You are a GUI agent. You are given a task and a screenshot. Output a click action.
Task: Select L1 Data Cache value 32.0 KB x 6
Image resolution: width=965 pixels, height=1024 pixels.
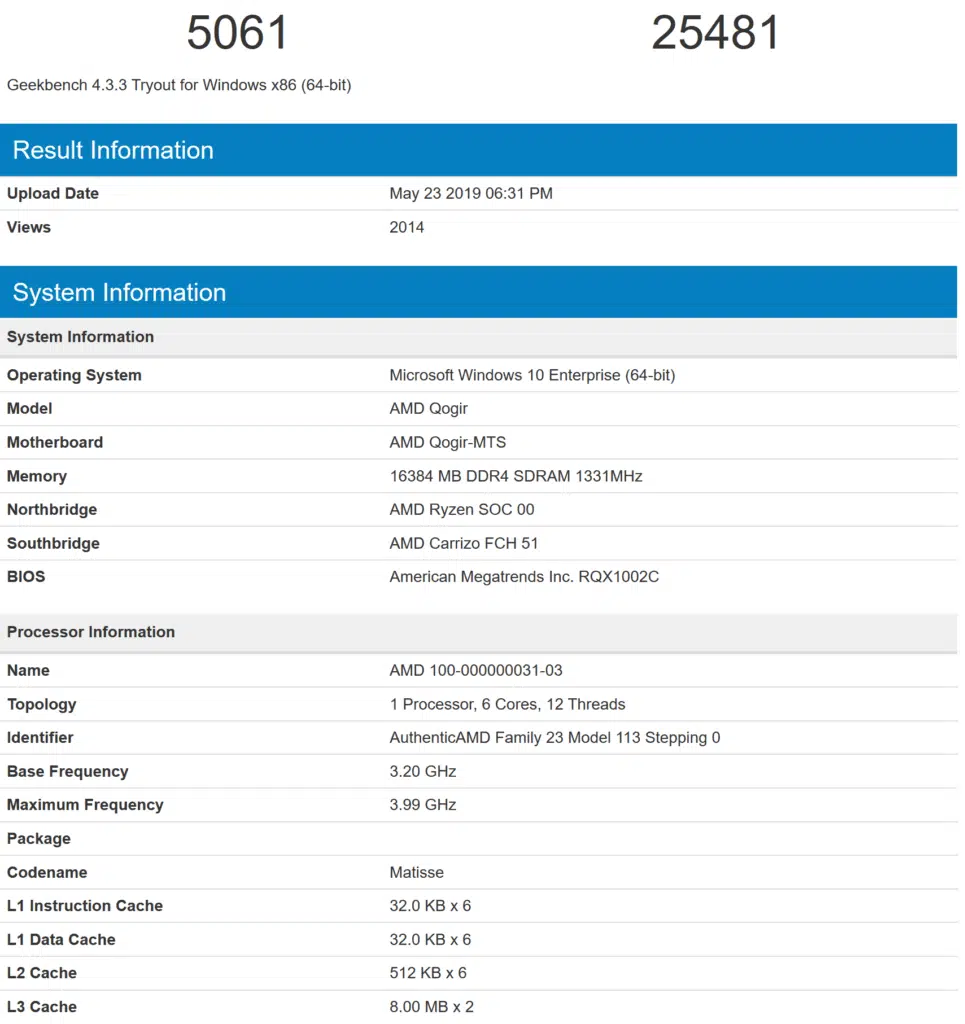click(430, 940)
